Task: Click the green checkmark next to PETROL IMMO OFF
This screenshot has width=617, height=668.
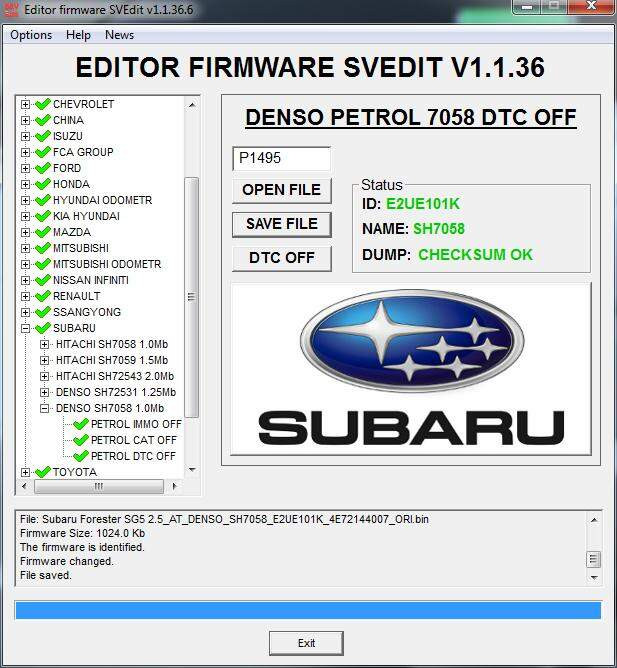Action: 81,424
